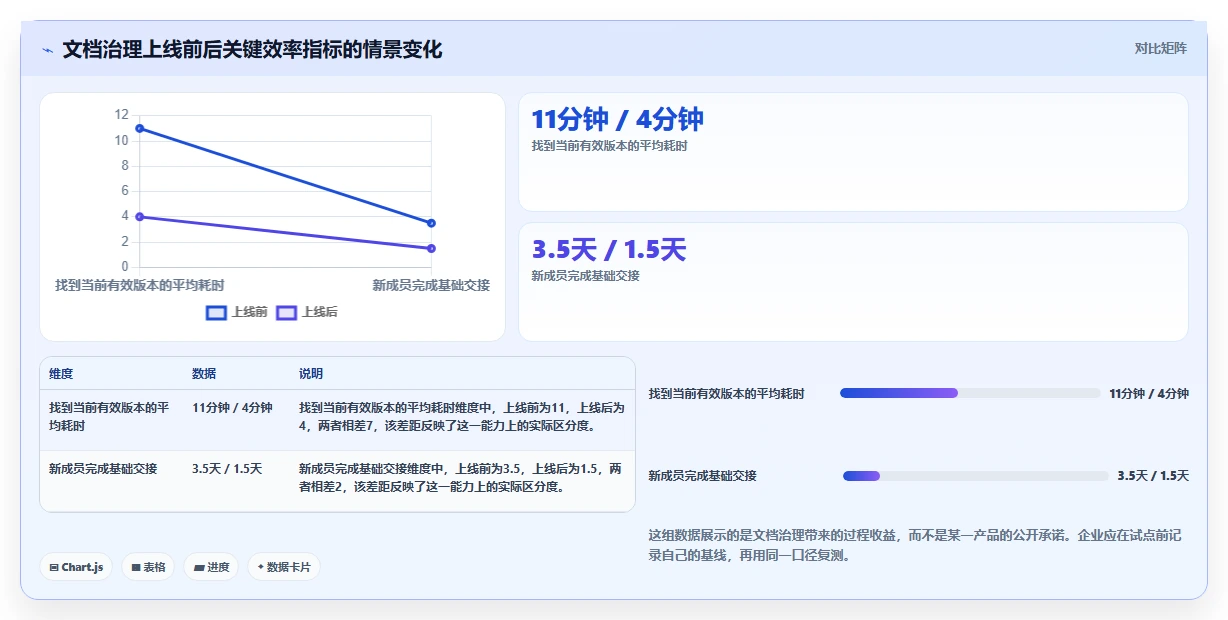Click the 进度 tag chip

click(211, 567)
